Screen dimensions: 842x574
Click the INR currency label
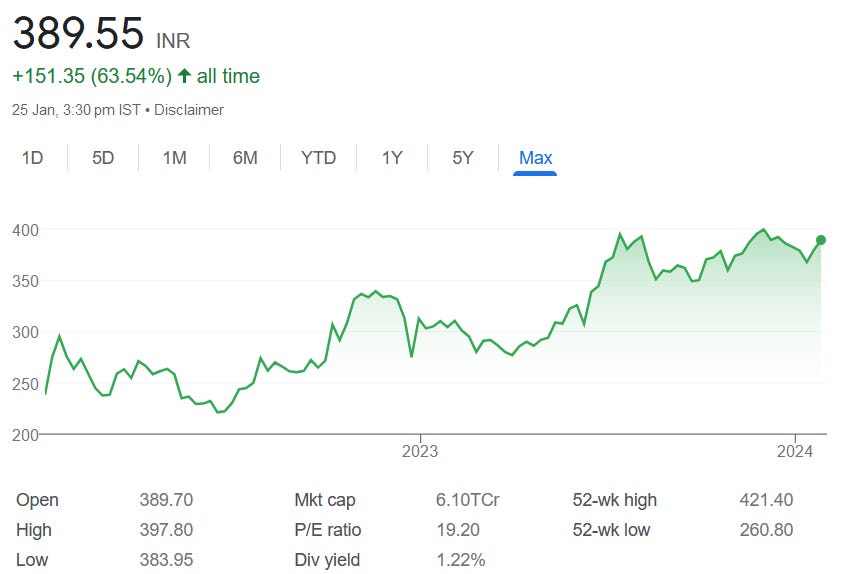[x=173, y=41]
